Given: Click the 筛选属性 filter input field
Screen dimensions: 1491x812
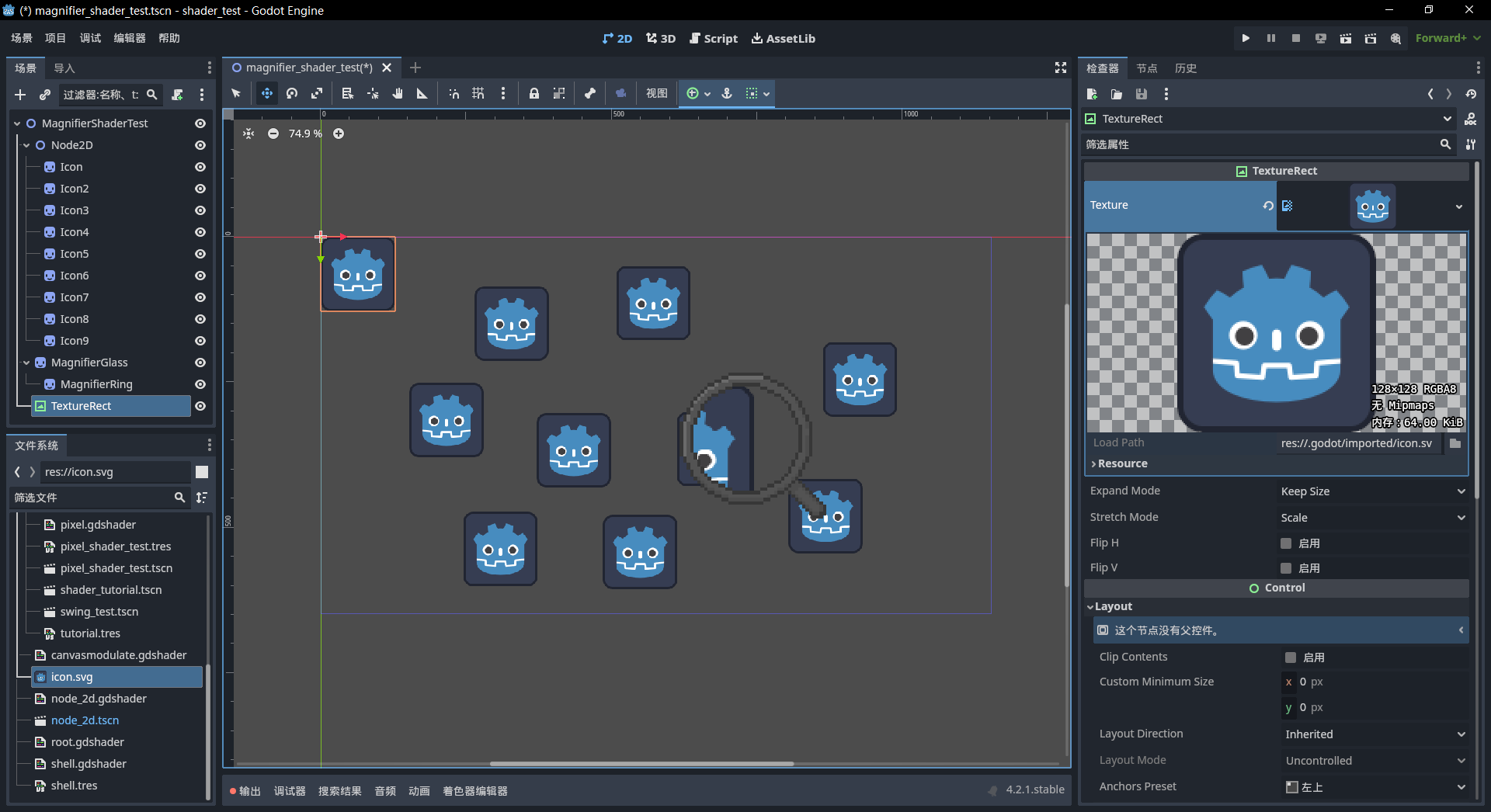Looking at the screenshot, I should (1258, 144).
